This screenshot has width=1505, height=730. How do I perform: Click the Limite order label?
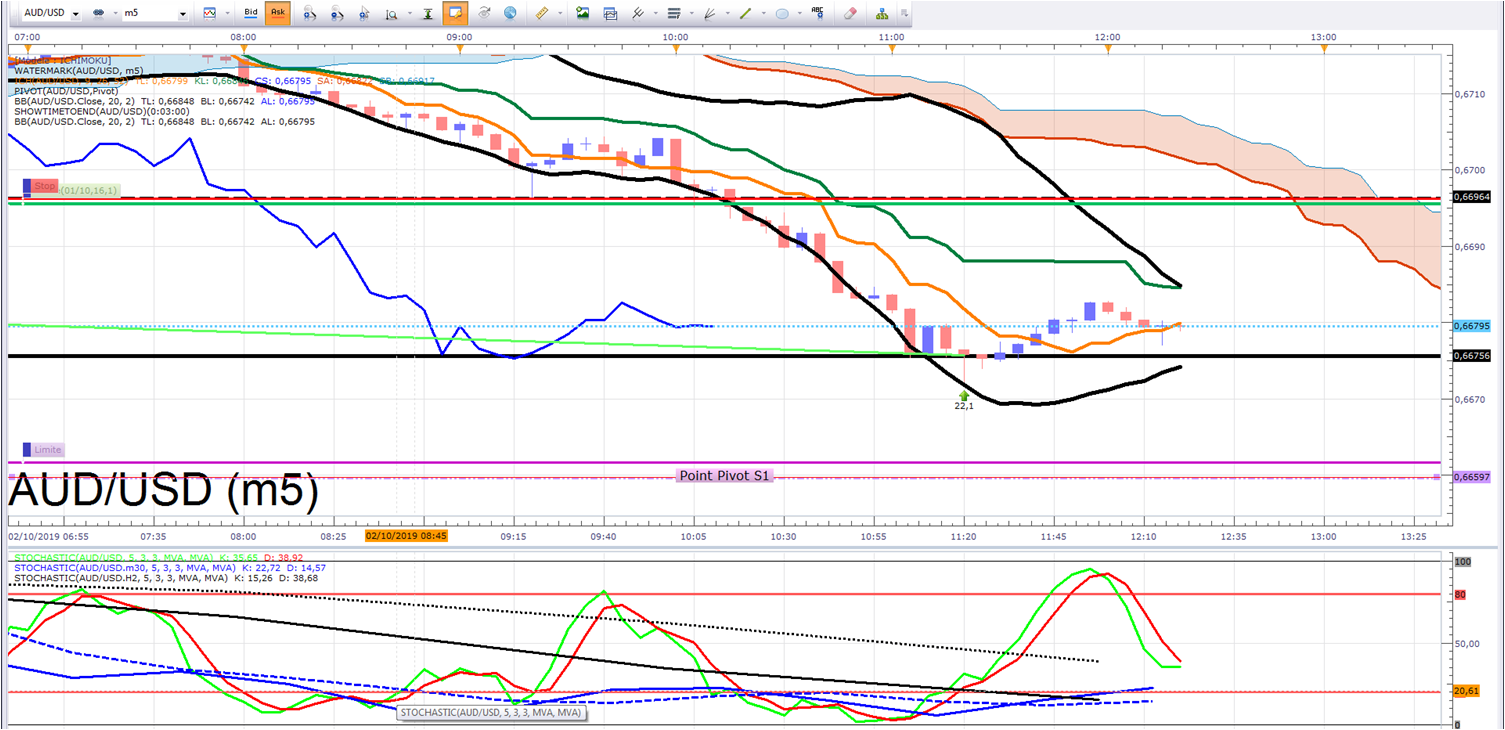pyautogui.click(x=47, y=450)
